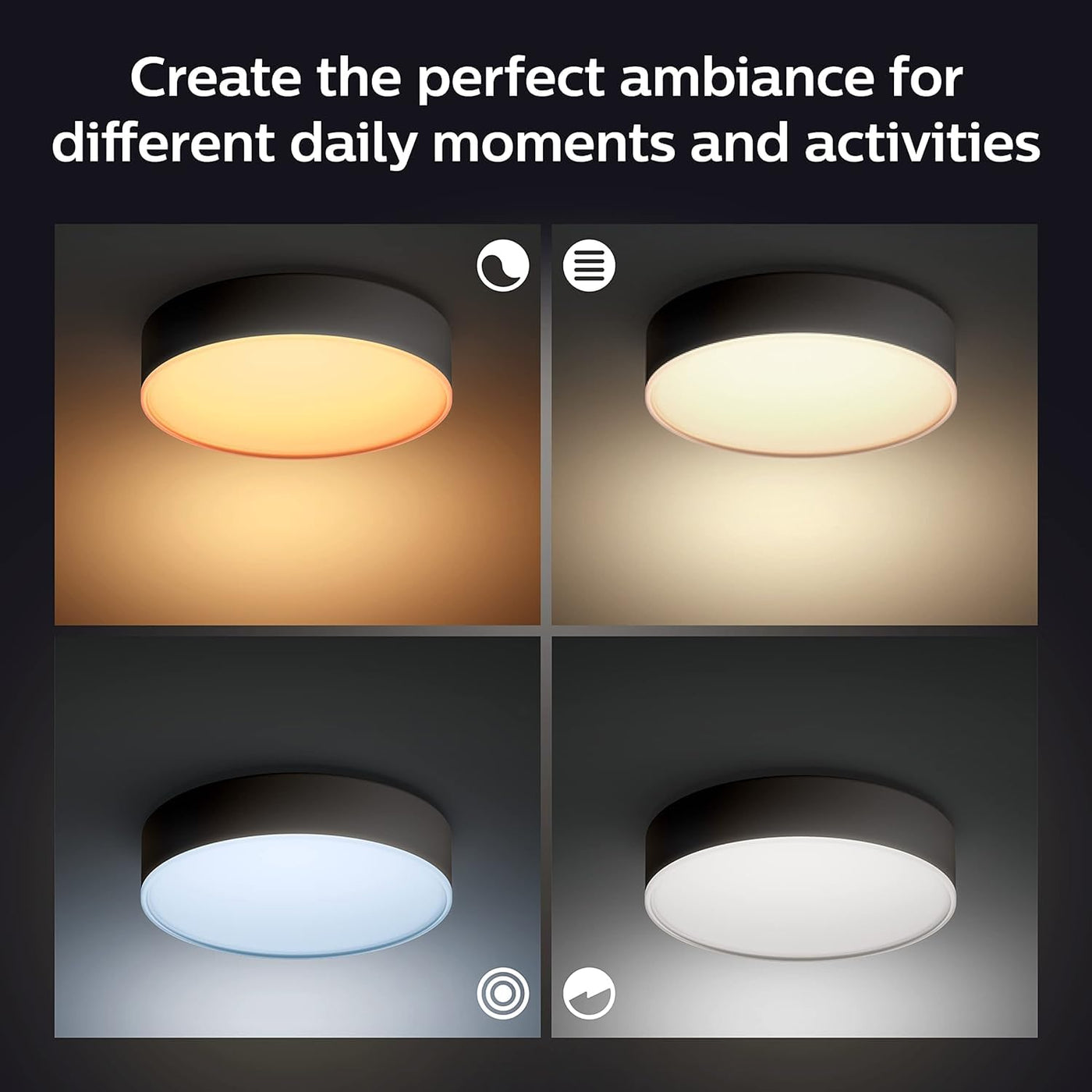
Task: Sample the orange glow below warm lamp
Action: point(297,538)
